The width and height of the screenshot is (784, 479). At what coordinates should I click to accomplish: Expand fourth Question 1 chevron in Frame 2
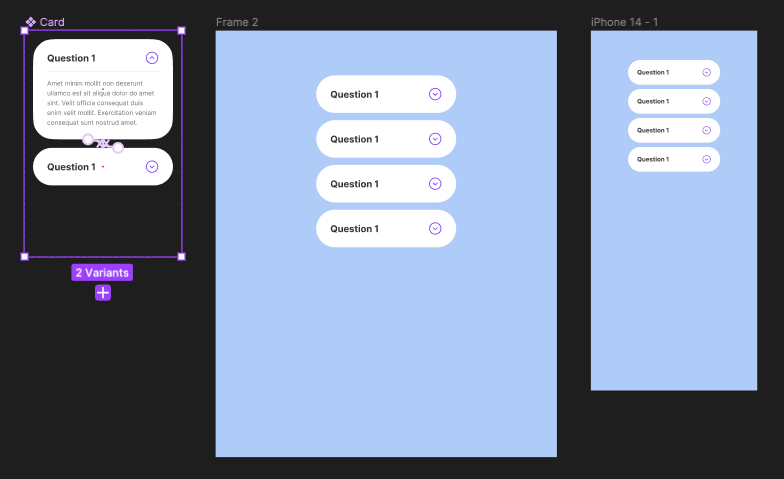tap(435, 228)
